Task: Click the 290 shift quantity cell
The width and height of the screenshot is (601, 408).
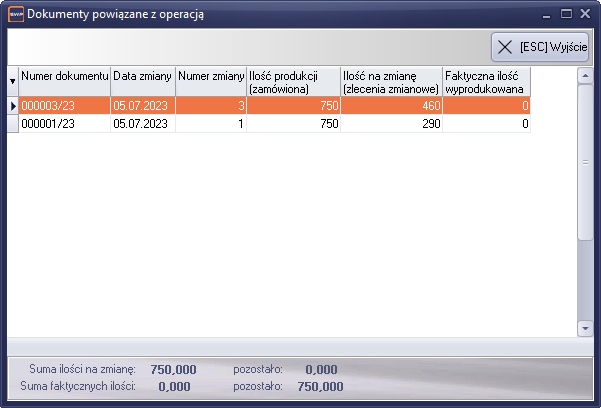Action: tap(390, 123)
